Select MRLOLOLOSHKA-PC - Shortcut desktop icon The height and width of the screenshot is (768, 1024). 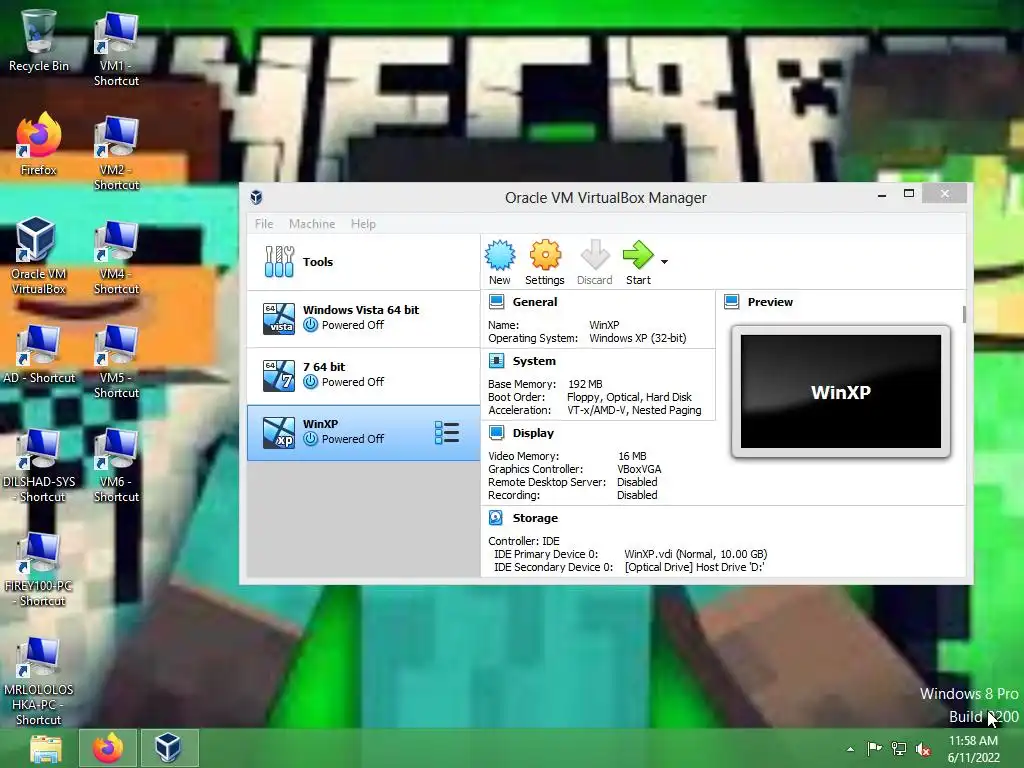pos(39,681)
